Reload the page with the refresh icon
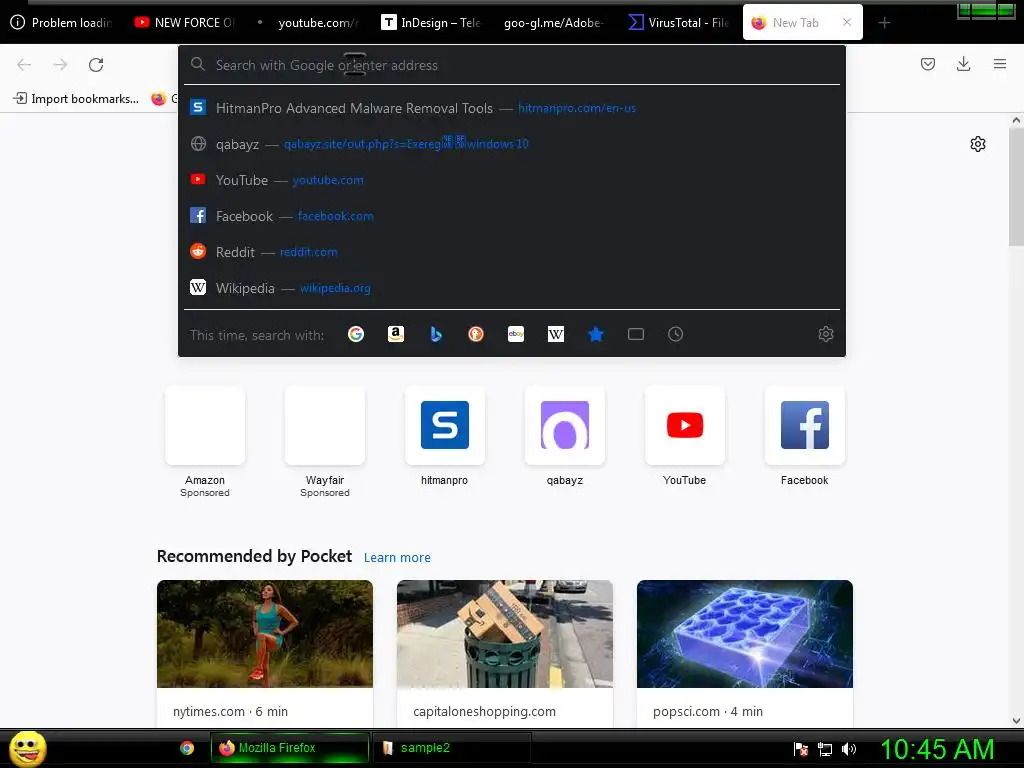Screen dimensions: 1024x768 (96, 65)
